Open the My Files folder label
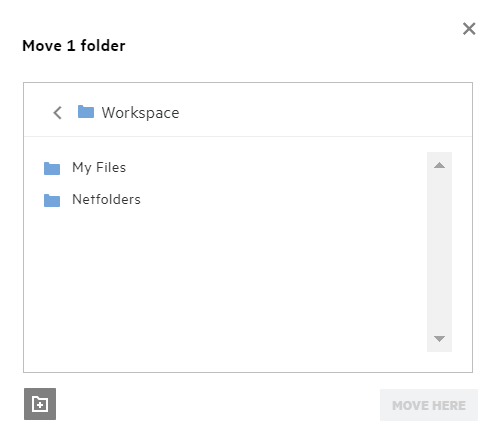This screenshot has height=441, width=498. 99,167
